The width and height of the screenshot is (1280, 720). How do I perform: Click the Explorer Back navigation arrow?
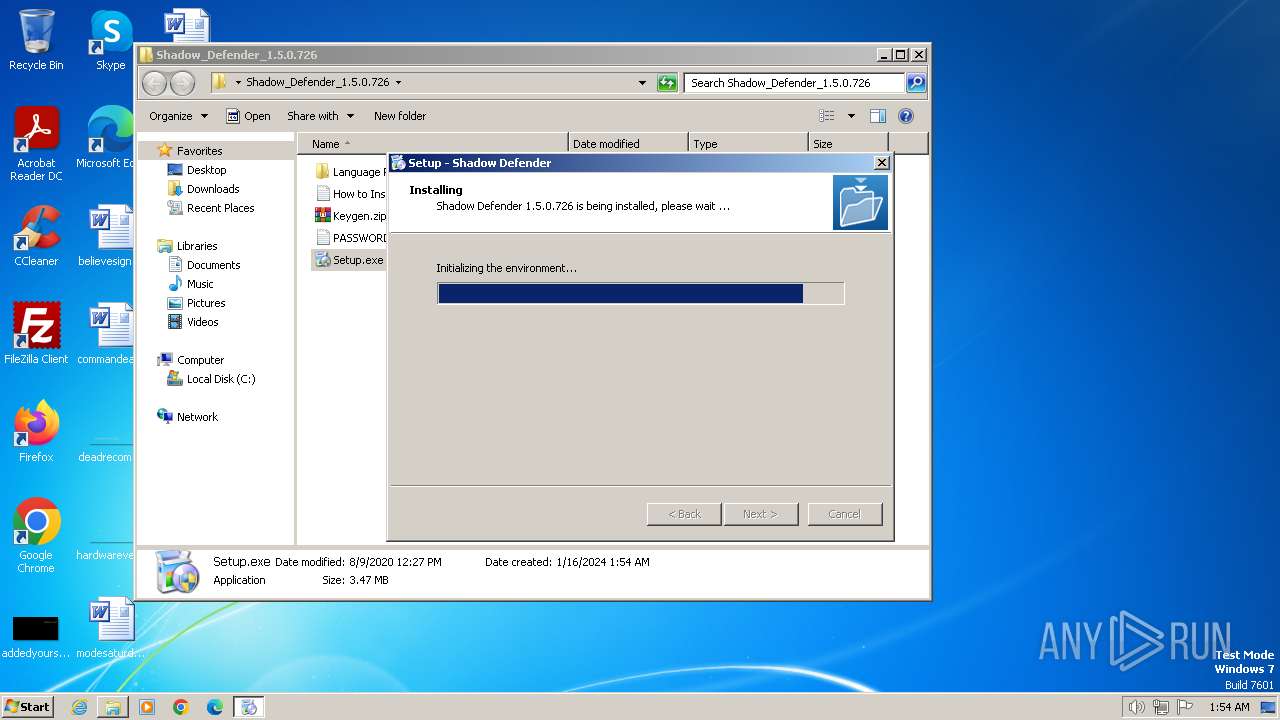point(154,83)
